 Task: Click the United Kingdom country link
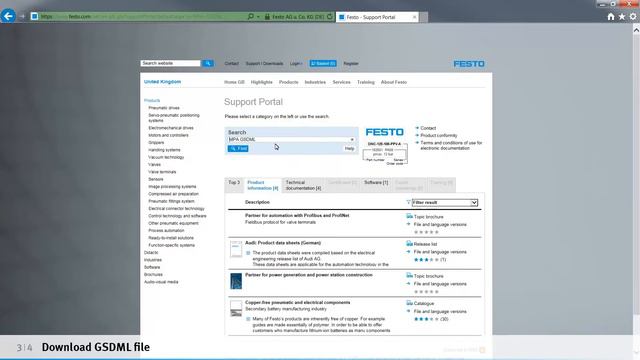[x=162, y=82]
